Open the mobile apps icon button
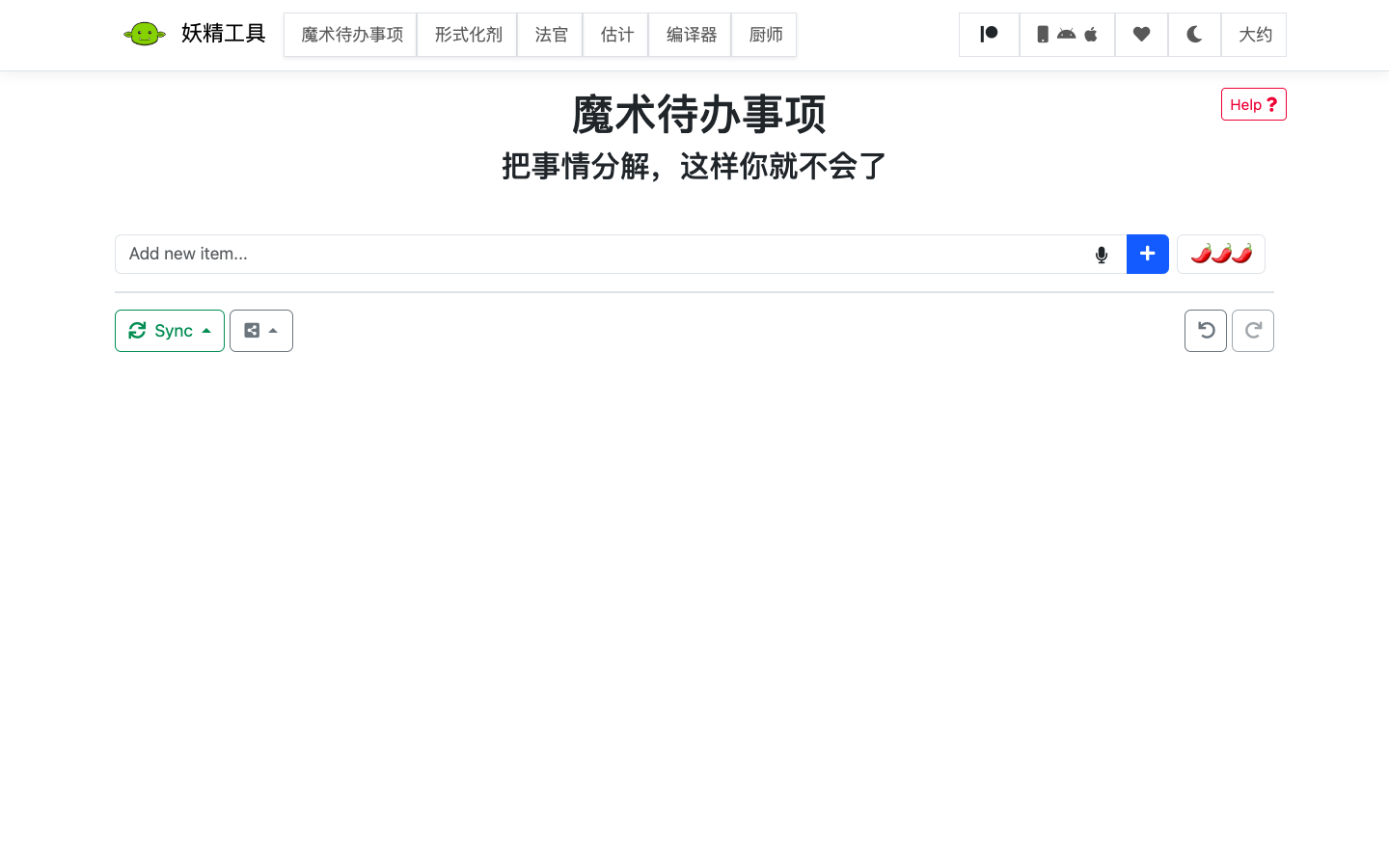Image resolution: width=1389 pixels, height=868 pixels. click(1067, 35)
